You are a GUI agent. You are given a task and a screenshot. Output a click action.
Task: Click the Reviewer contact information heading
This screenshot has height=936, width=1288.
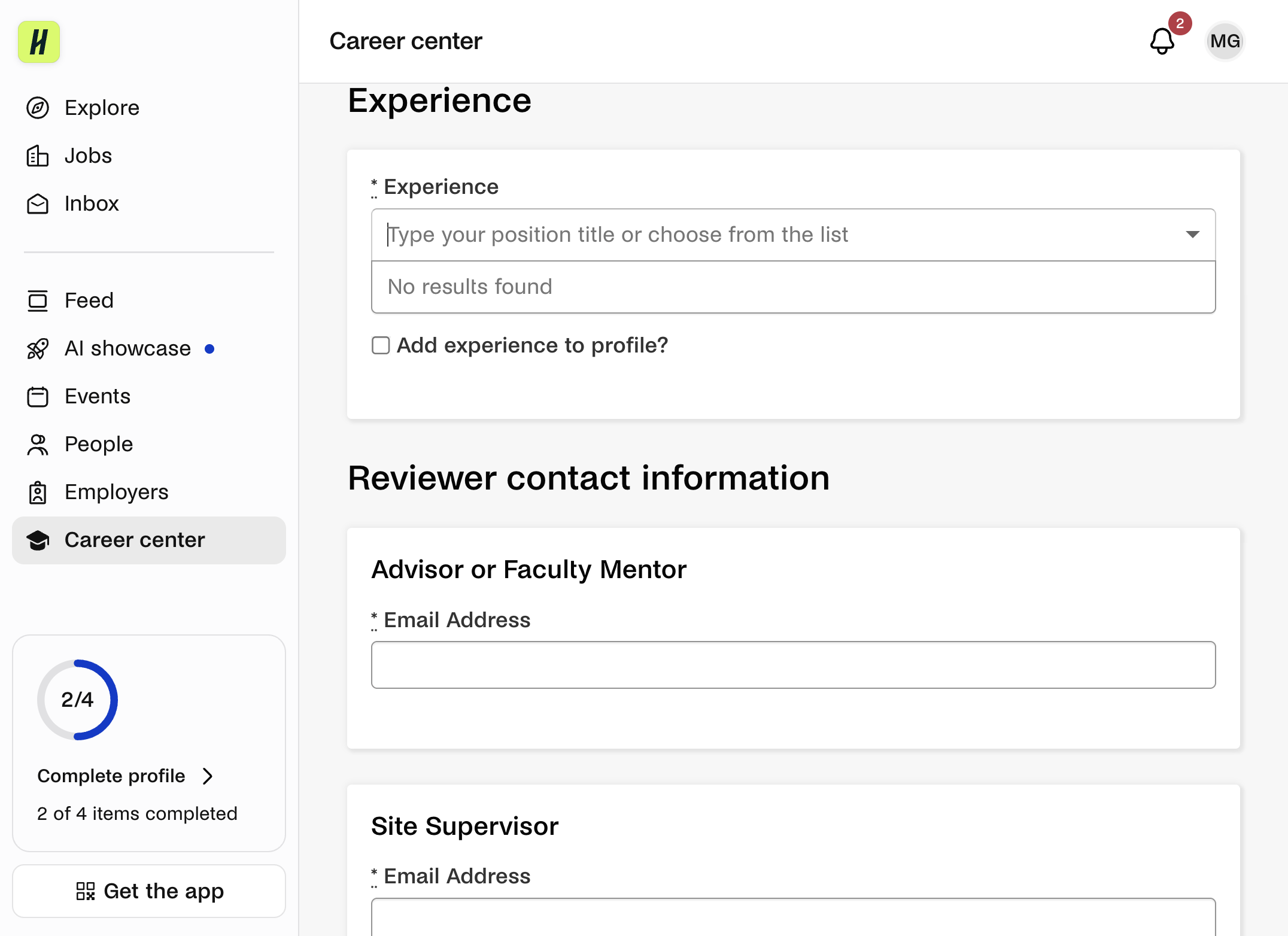tap(589, 478)
